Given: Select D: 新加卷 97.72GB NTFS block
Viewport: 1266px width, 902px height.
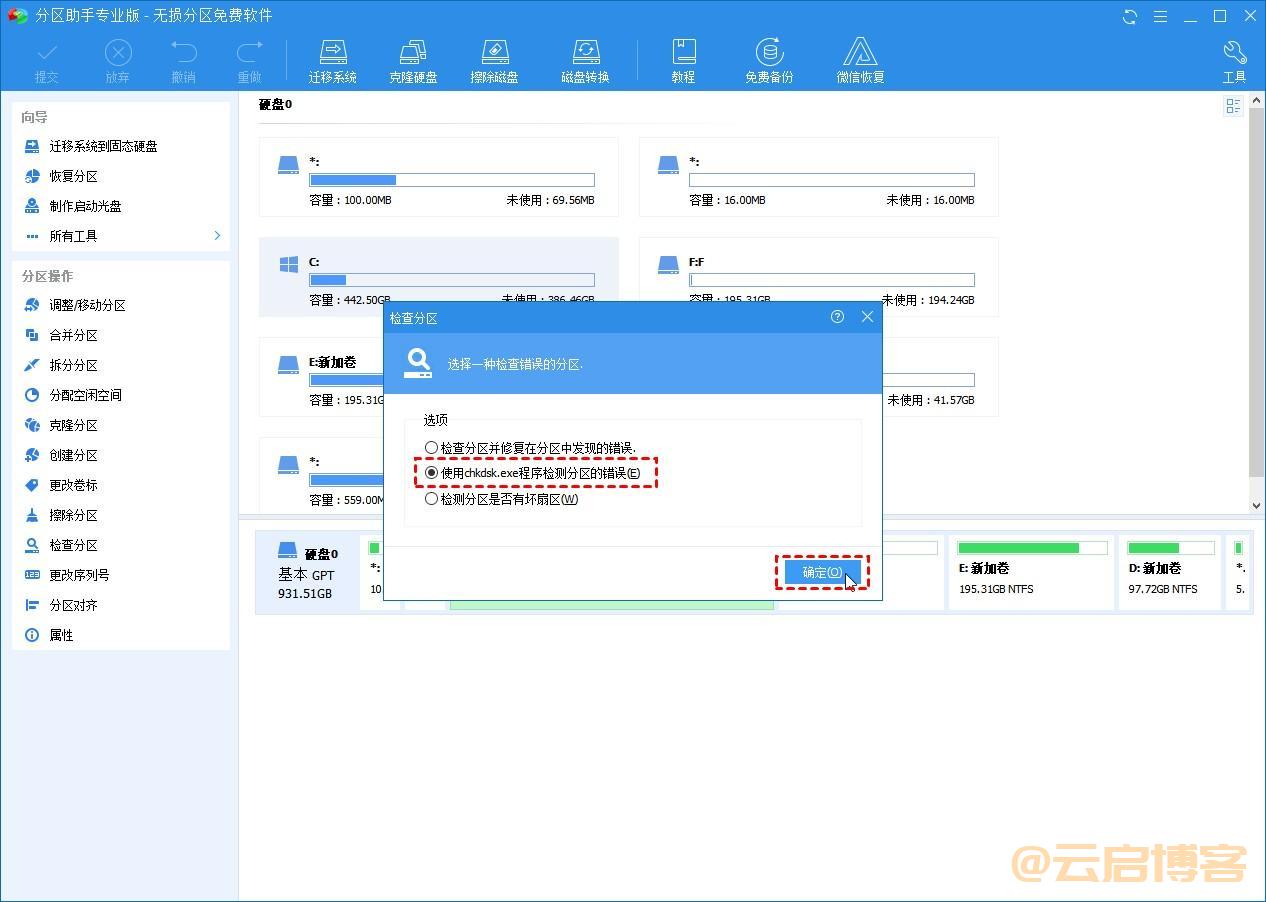Looking at the screenshot, I should point(1170,572).
